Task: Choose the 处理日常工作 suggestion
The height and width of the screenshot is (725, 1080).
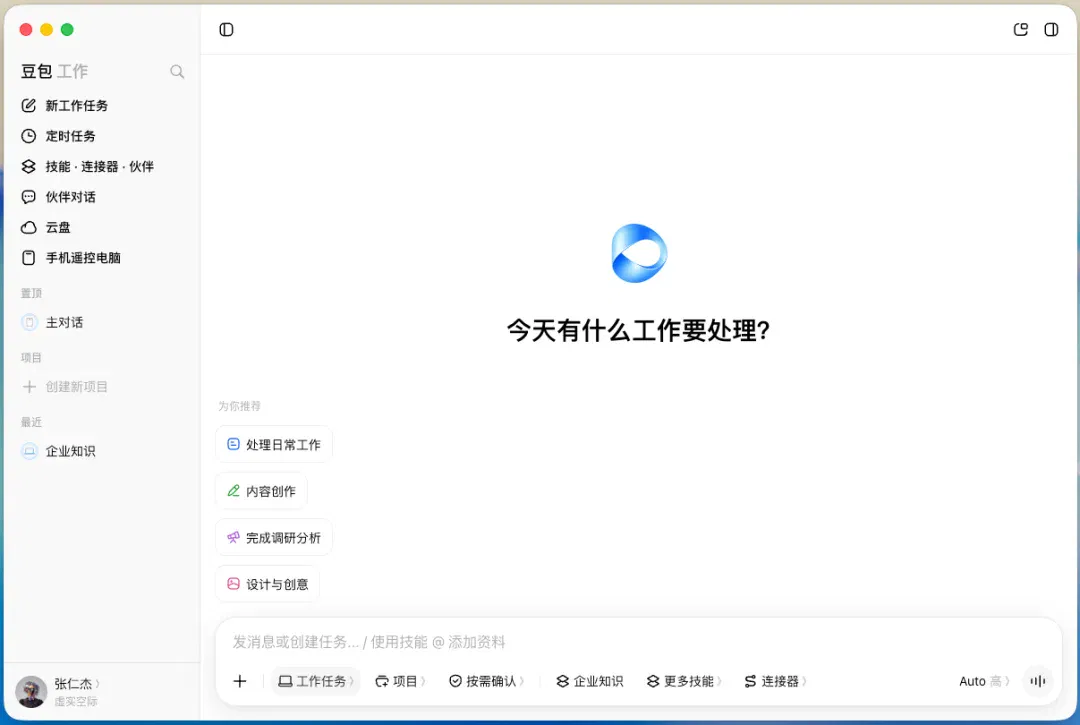Action: point(274,445)
